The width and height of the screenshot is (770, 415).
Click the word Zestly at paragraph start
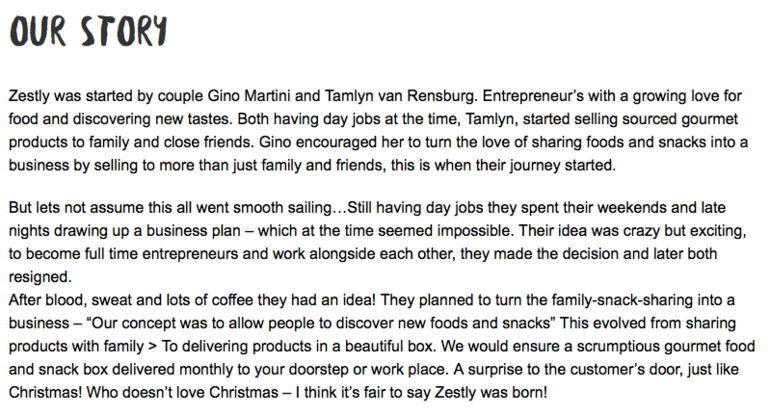pos(29,96)
